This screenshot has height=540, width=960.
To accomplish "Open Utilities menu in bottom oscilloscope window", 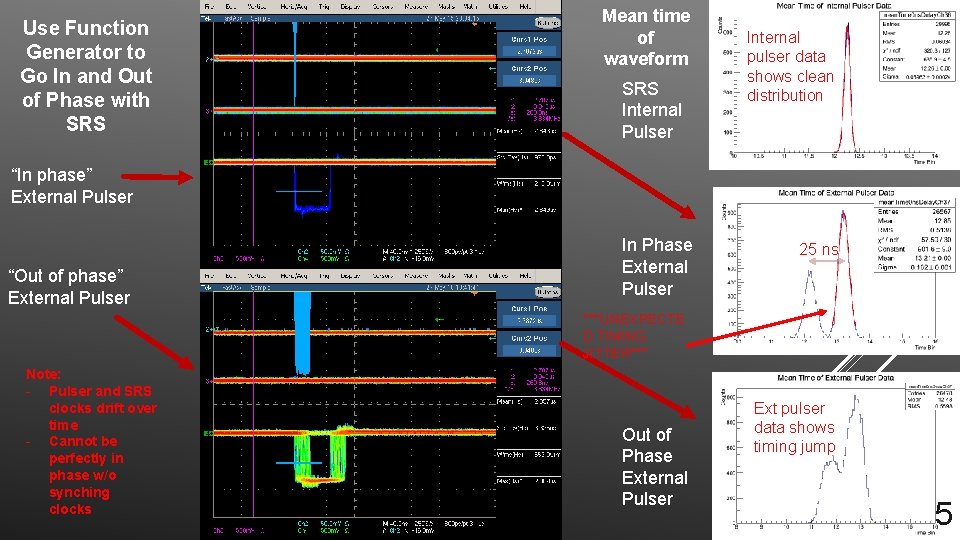I will pos(498,276).
